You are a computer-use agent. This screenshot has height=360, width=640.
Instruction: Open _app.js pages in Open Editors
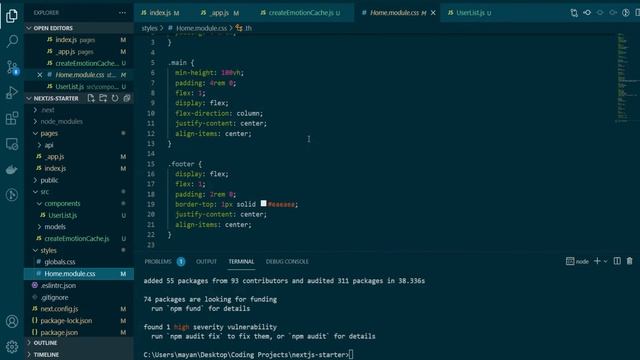(x=79, y=51)
